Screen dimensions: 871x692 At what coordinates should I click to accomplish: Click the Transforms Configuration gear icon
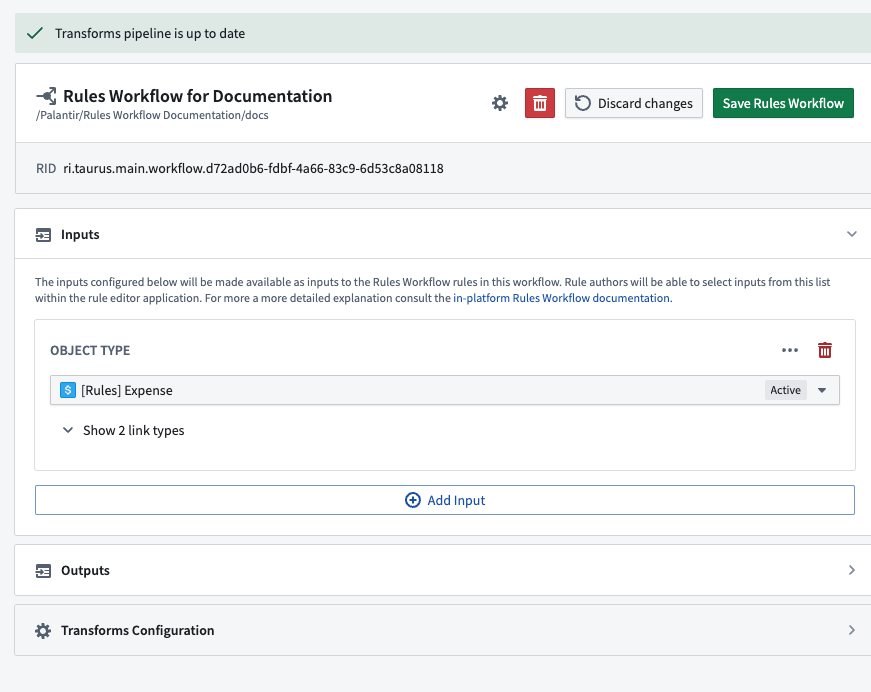coord(43,630)
